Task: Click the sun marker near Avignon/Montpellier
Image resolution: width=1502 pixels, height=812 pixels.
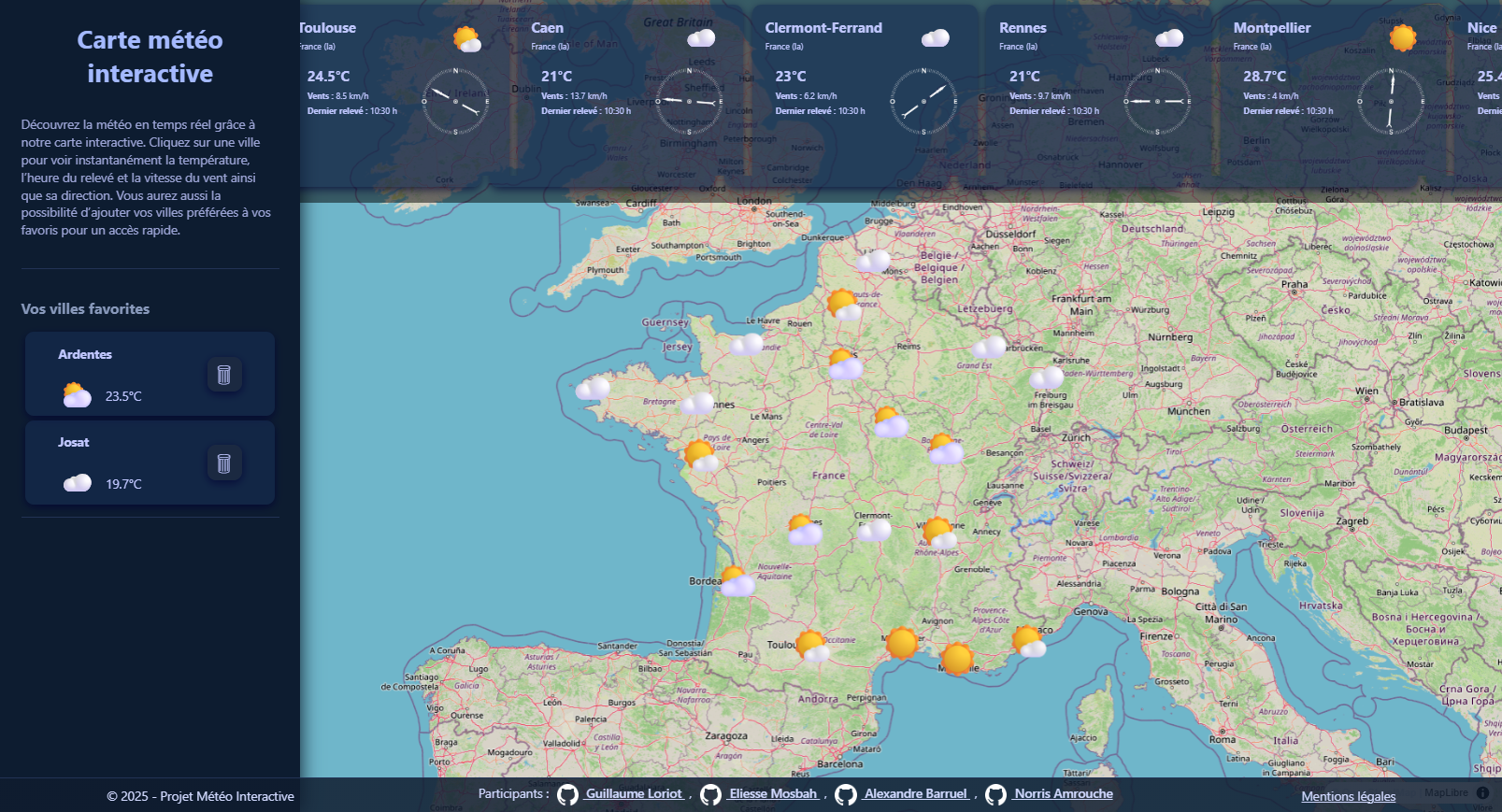Action: point(901,643)
